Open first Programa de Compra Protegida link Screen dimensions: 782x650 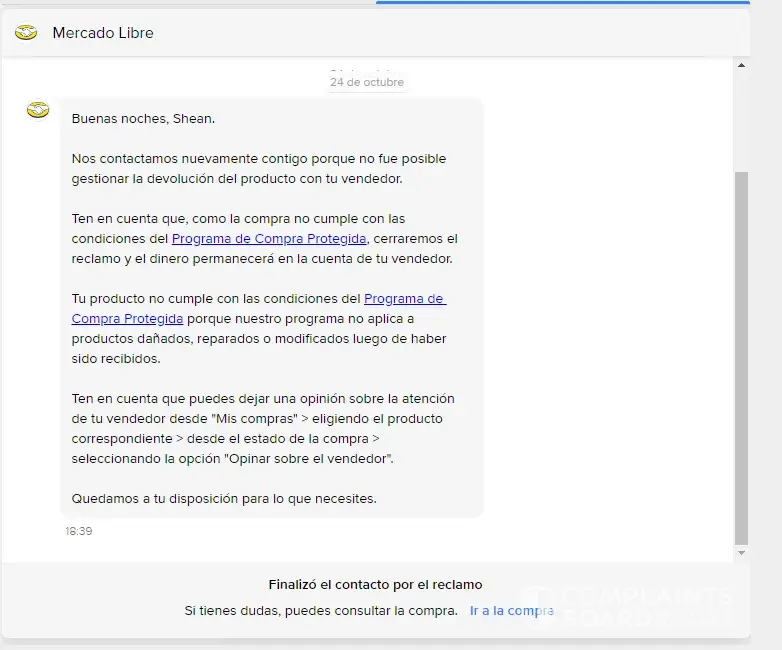269,239
